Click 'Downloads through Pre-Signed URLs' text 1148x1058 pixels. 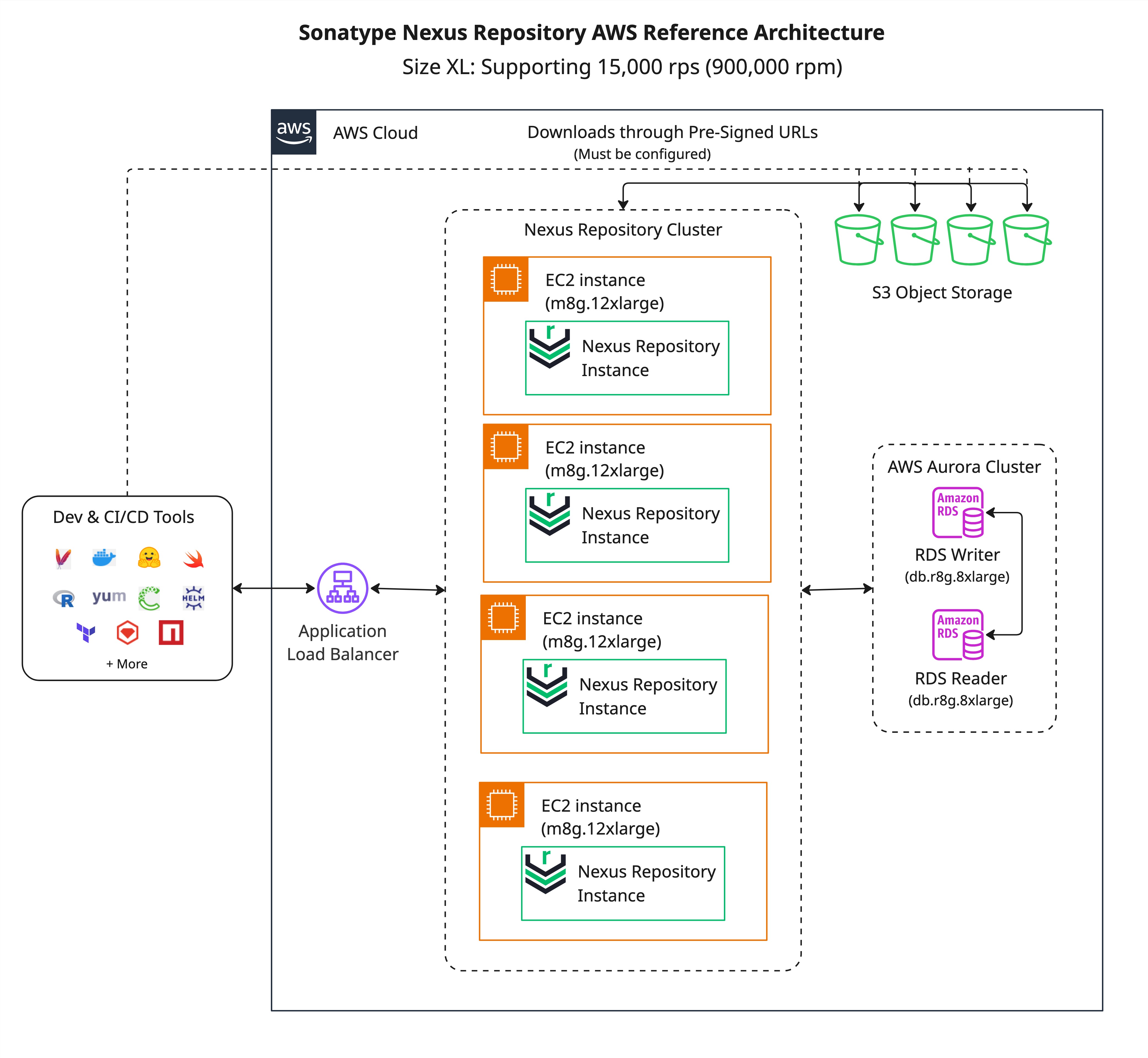[672, 132]
